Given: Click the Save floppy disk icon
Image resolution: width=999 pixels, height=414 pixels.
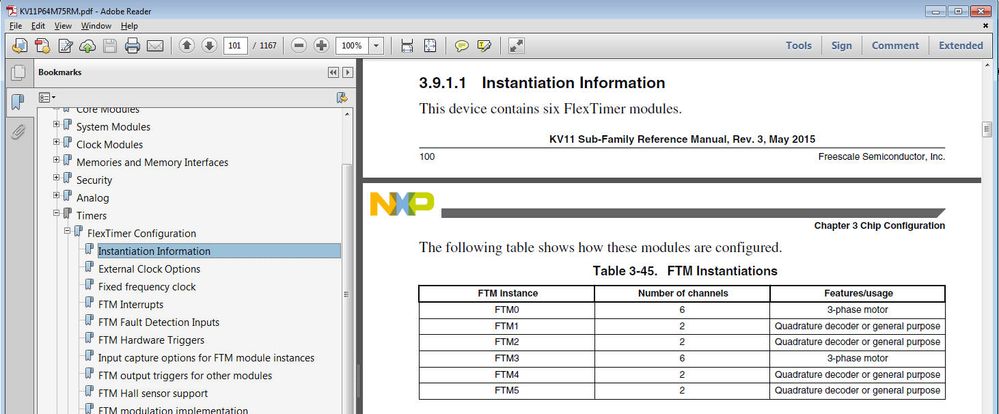Looking at the screenshot, I should (110, 45).
